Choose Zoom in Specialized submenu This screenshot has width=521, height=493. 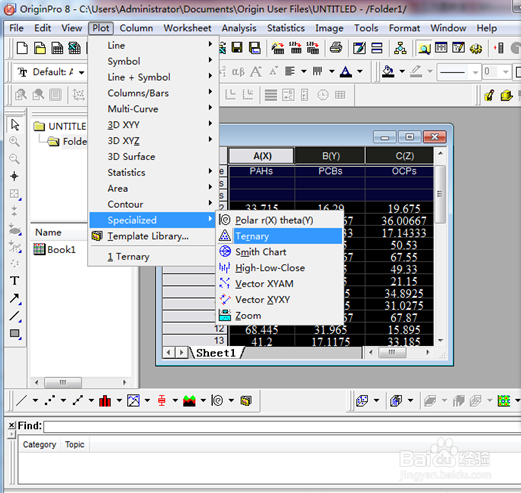(x=280, y=315)
